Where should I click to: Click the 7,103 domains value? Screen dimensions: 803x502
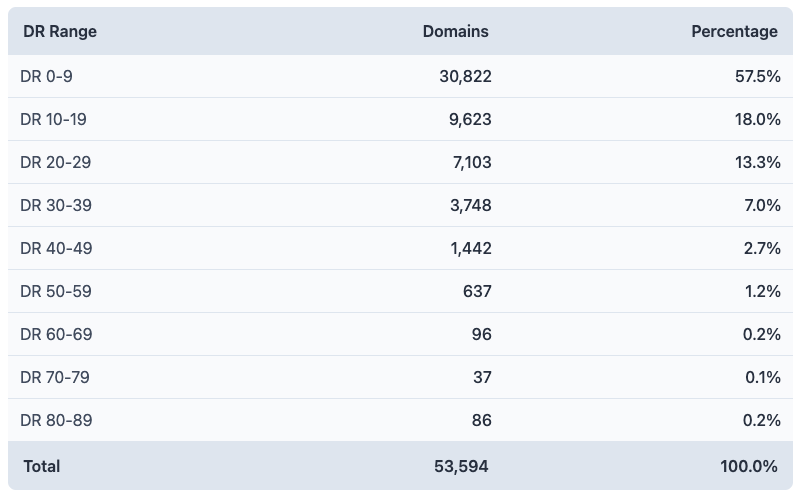click(470, 162)
